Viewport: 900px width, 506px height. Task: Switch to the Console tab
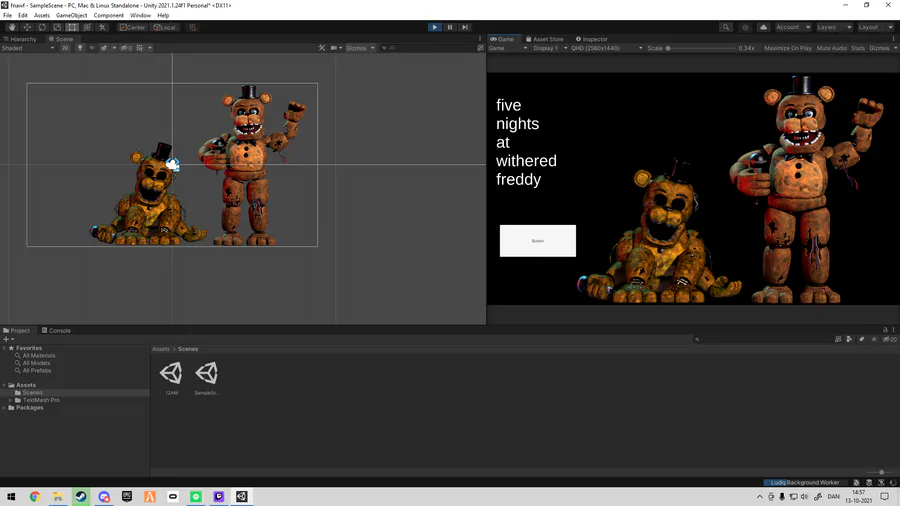point(56,330)
